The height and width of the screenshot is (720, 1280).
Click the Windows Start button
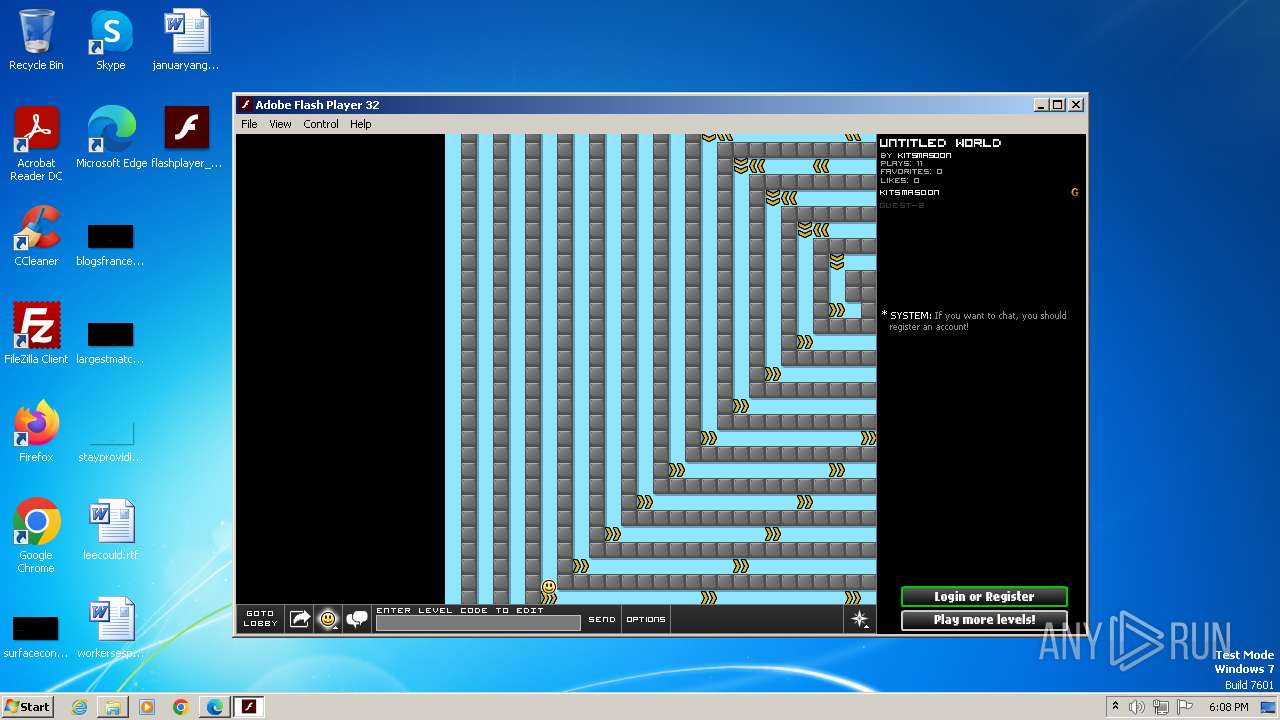28,706
